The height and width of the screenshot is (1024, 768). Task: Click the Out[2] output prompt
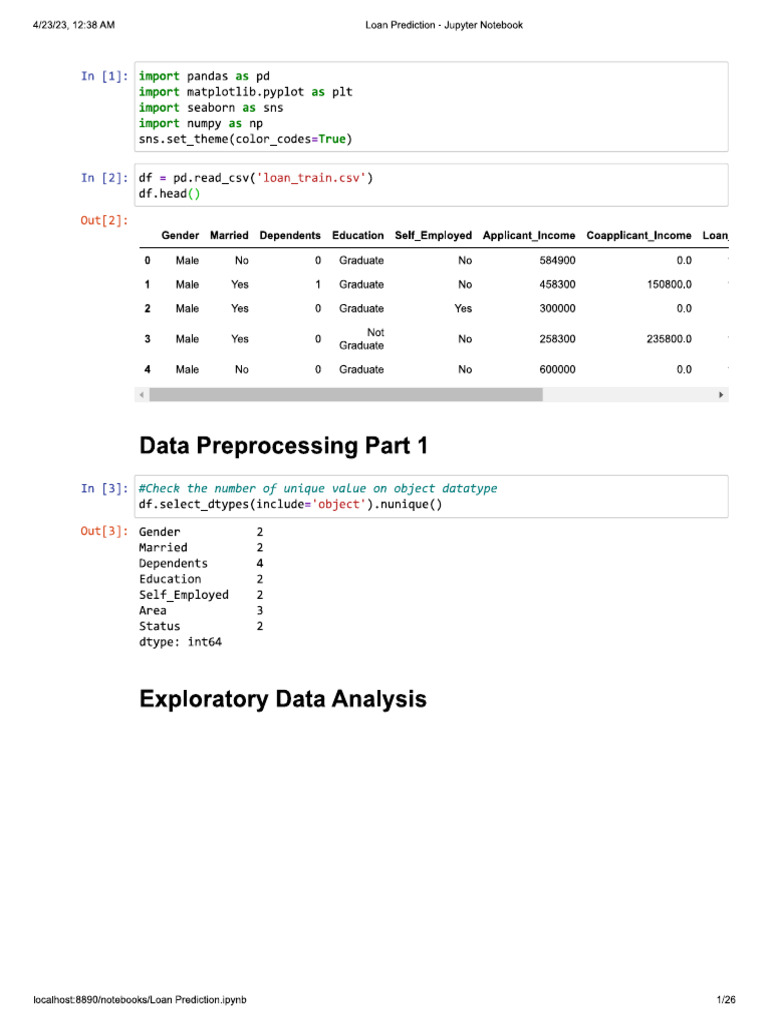click(x=104, y=220)
